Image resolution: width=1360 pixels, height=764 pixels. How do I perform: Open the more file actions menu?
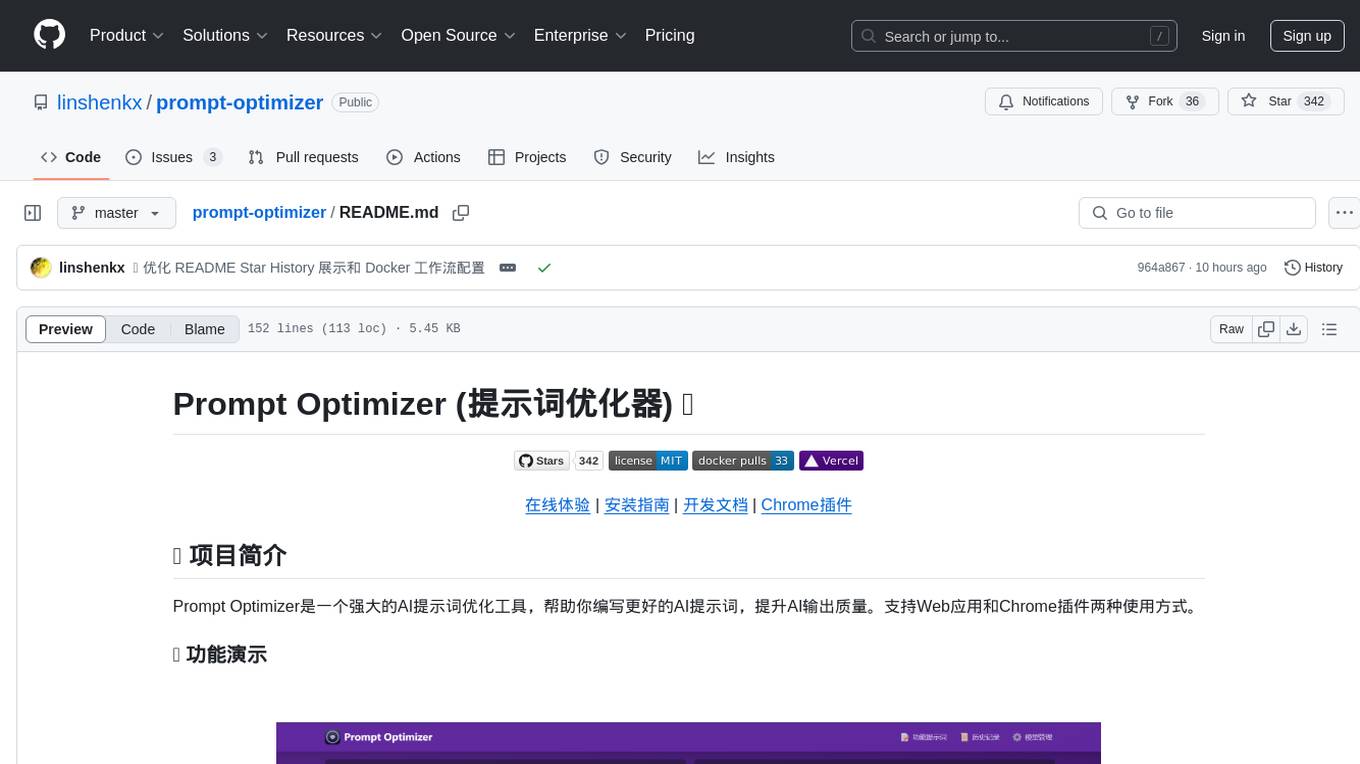(x=1344, y=213)
